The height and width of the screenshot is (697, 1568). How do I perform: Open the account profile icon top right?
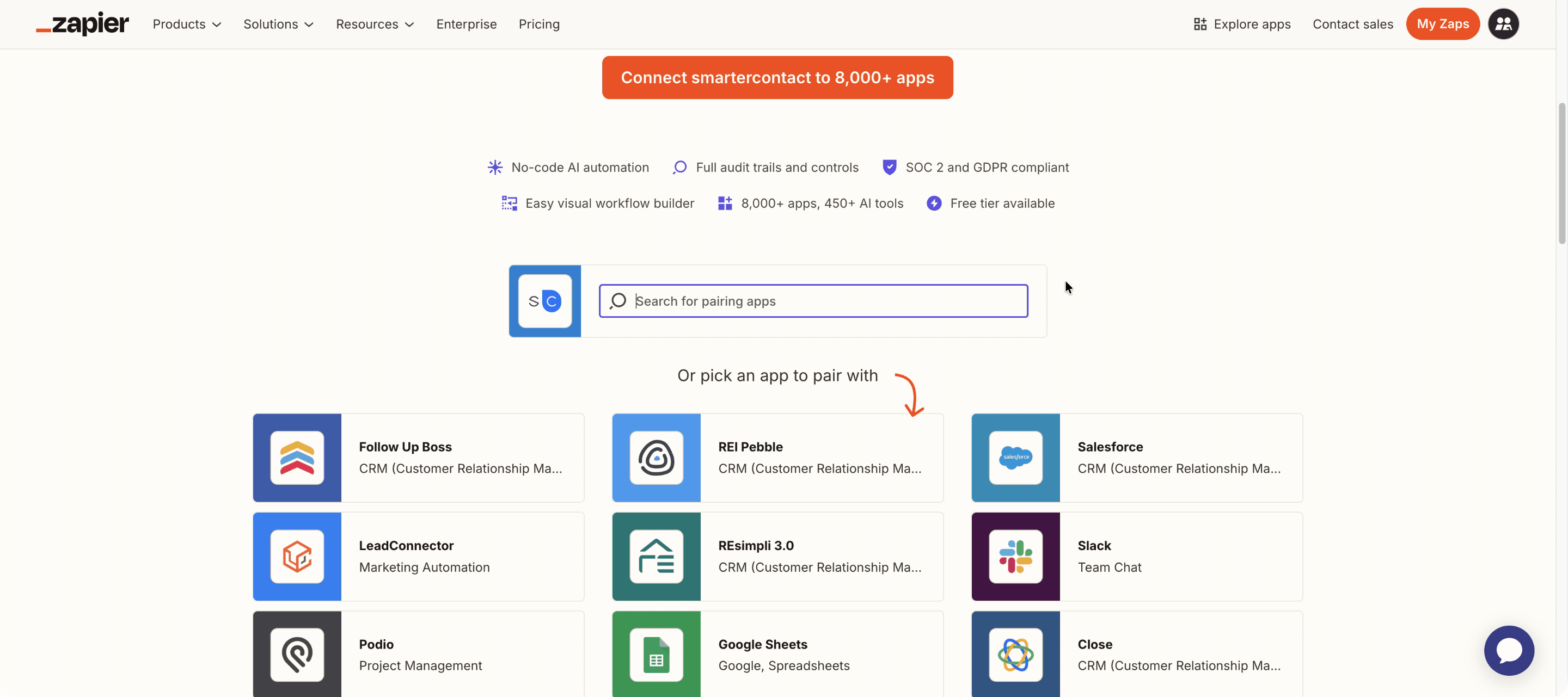pyautogui.click(x=1503, y=24)
